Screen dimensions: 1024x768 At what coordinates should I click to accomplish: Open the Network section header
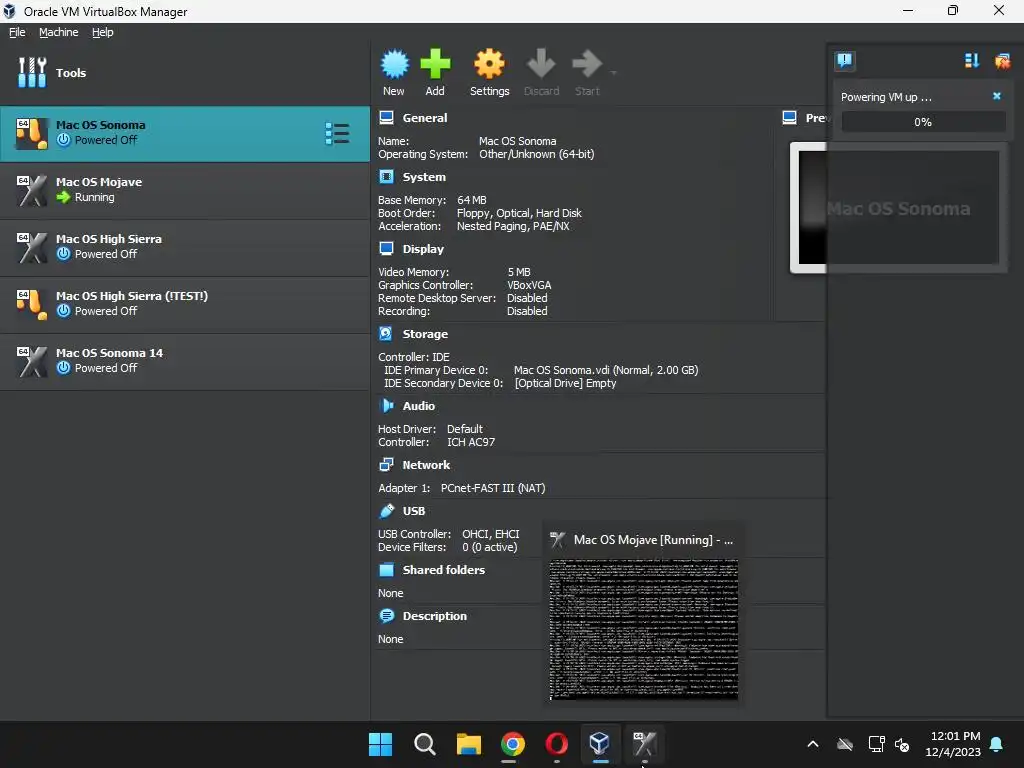tap(426, 465)
